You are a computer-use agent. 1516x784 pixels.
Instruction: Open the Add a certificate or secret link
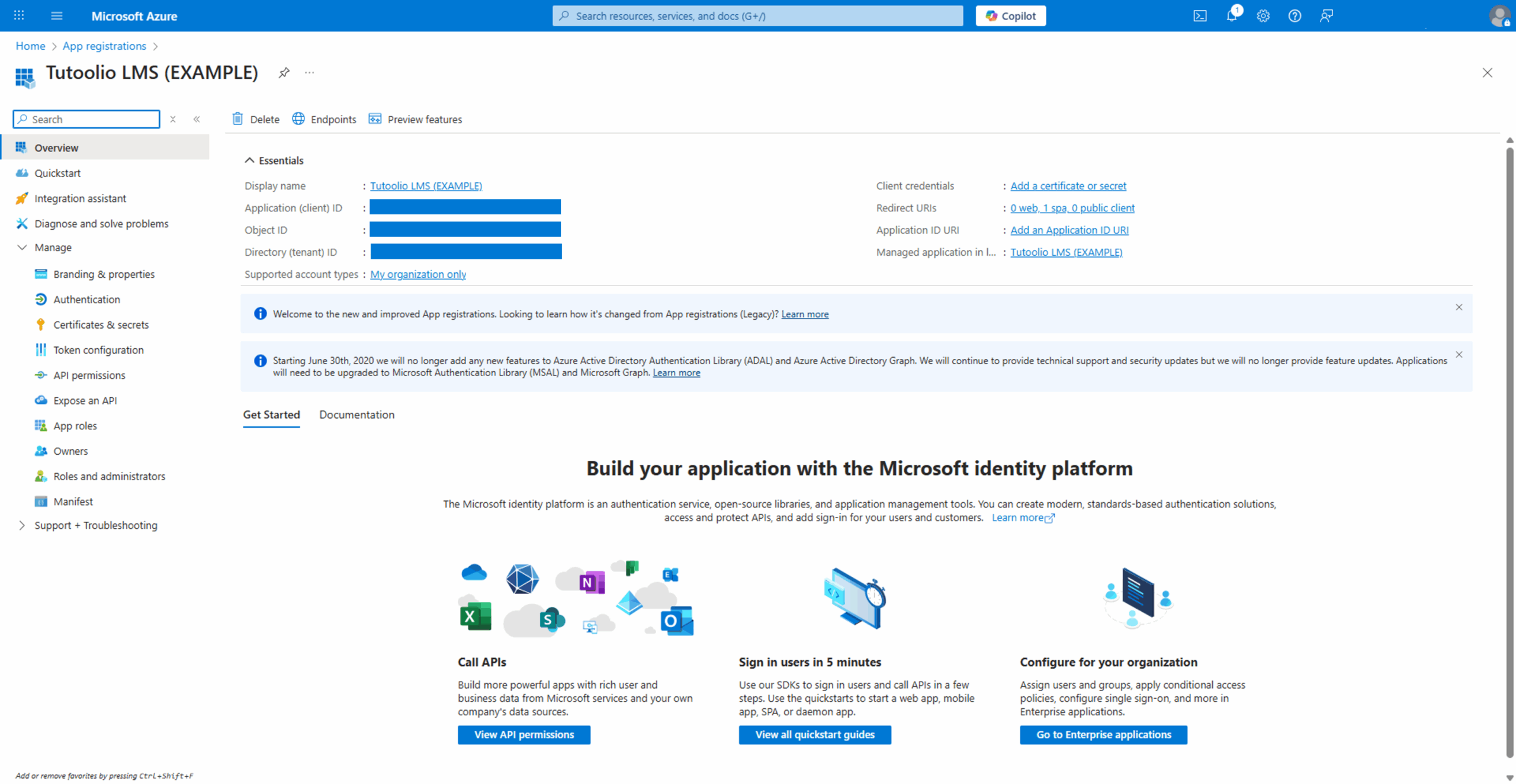pos(1068,186)
